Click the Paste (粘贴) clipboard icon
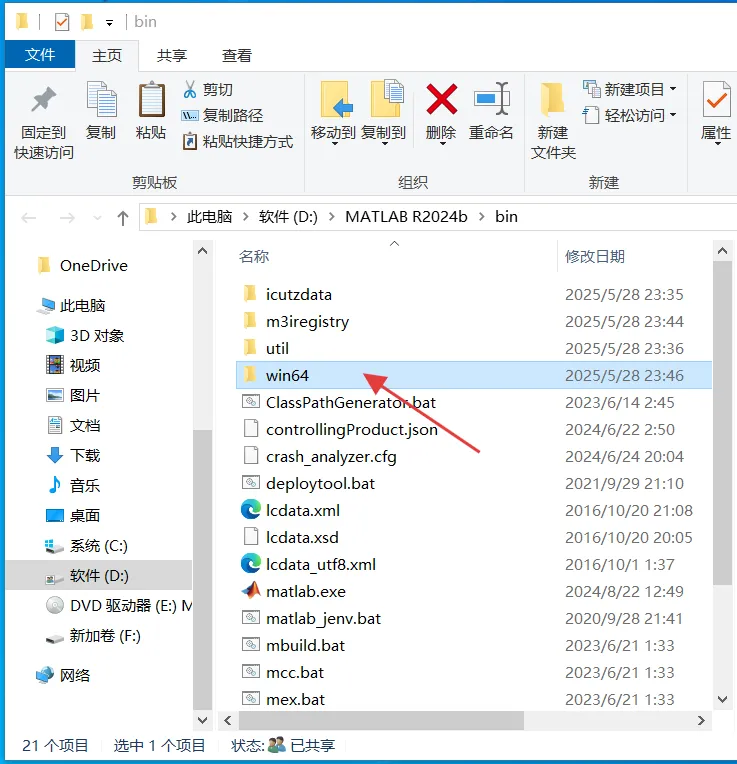Viewport: 737px width, 764px height. (151, 100)
